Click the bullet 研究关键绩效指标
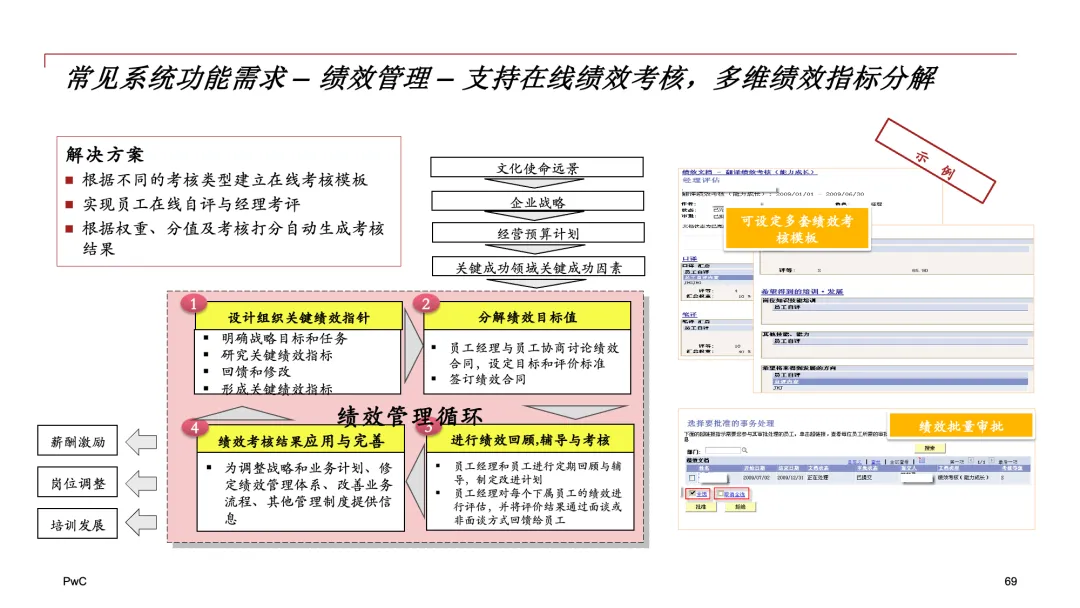Viewport: 1080px width, 608px height. point(276,355)
